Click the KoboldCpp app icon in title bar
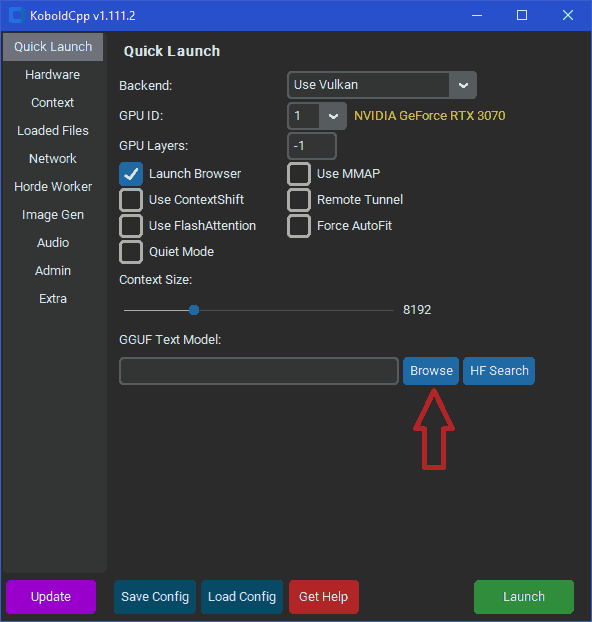 coord(17,15)
